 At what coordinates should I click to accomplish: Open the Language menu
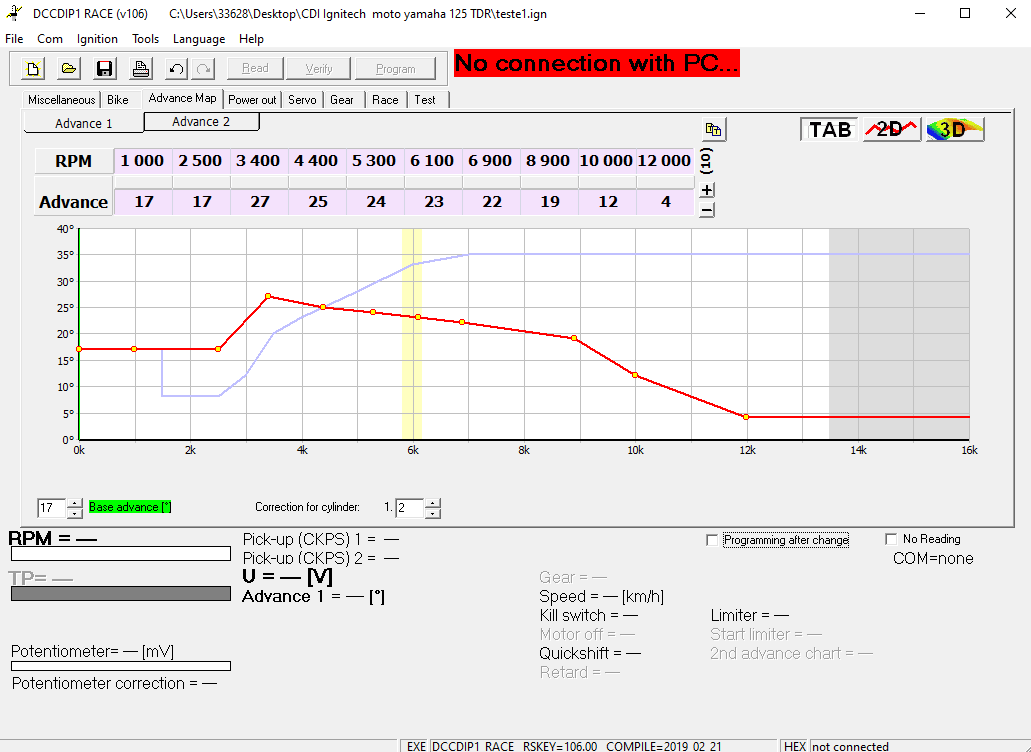click(x=199, y=39)
